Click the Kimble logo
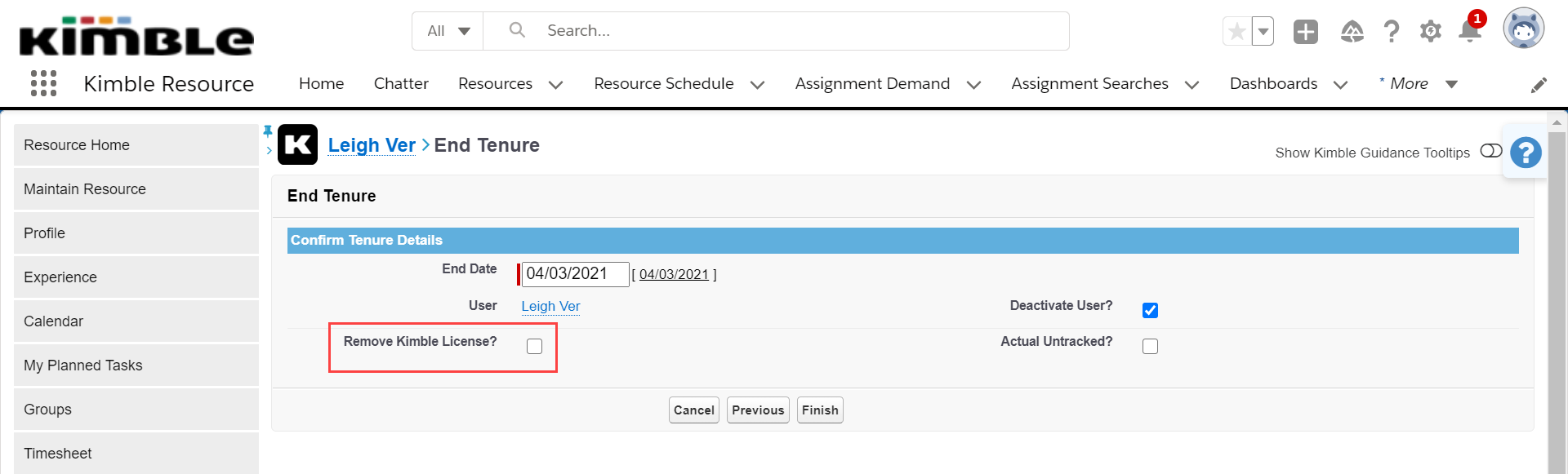 tap(136, 36)
